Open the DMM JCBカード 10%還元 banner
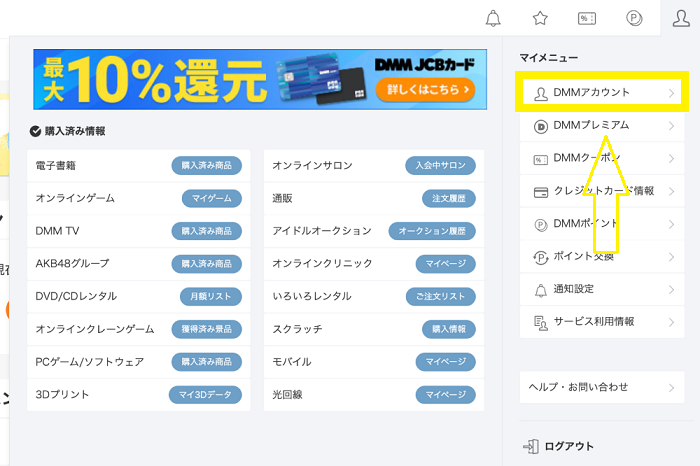 click(260, 79)
